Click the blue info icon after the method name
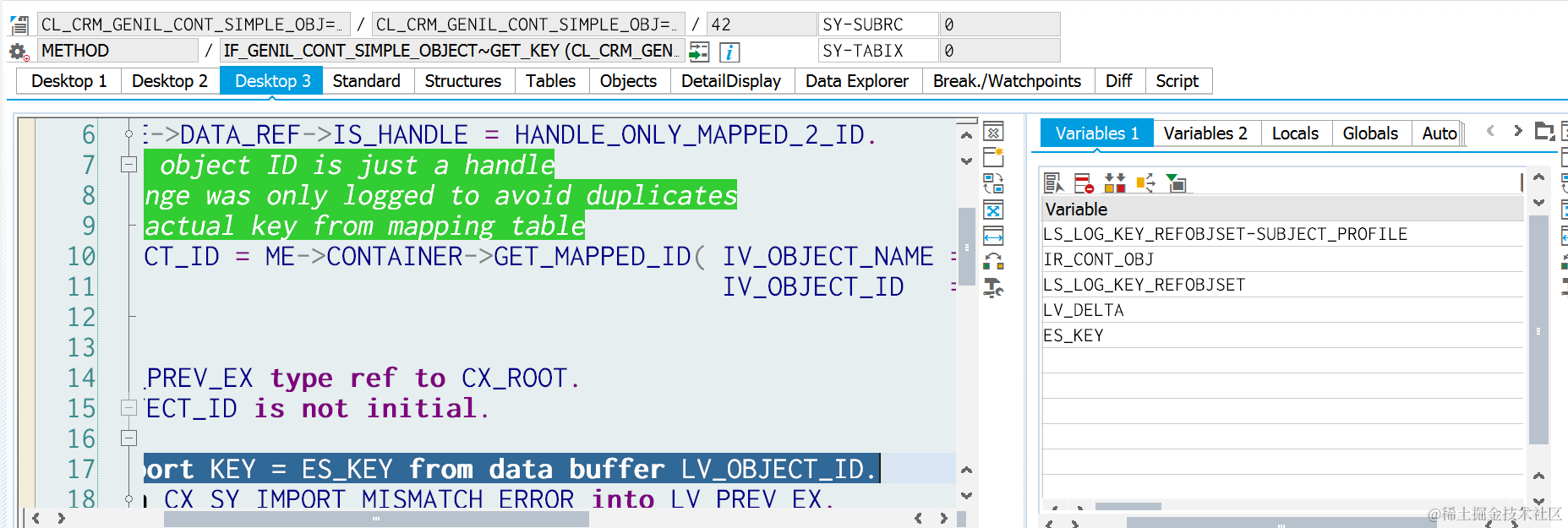The height and width of the screenshot is (528, 1568). click(x=729, y=52)
